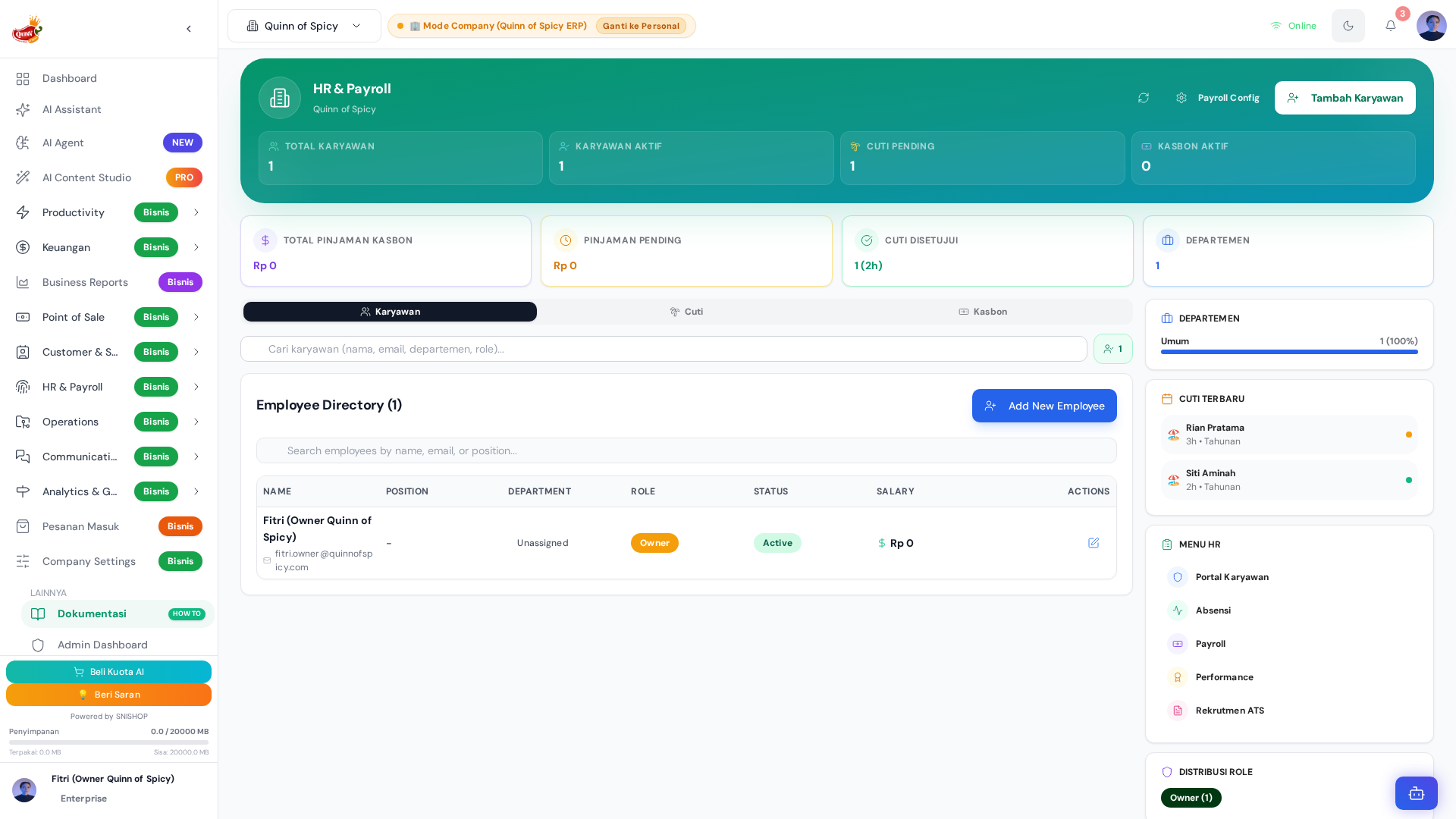Open the user avatar at top right
Image resolution: width=1456 pixels, height=819 pixels.
pos(1432,26)
